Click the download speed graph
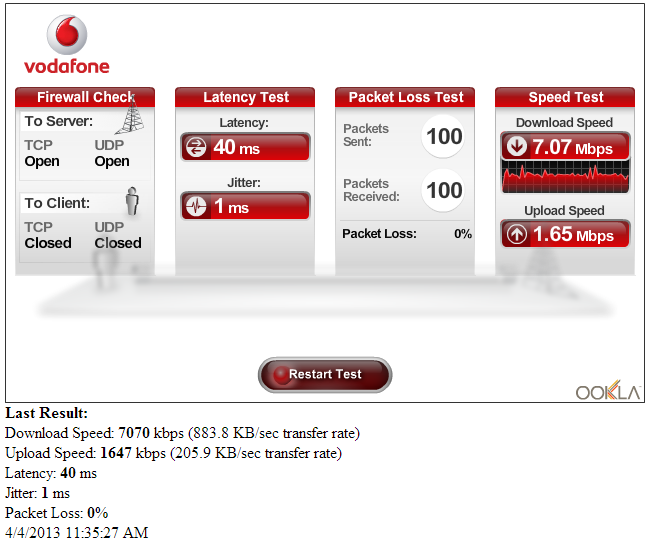This screenshot has height=543, width=651. click(565, 178)
